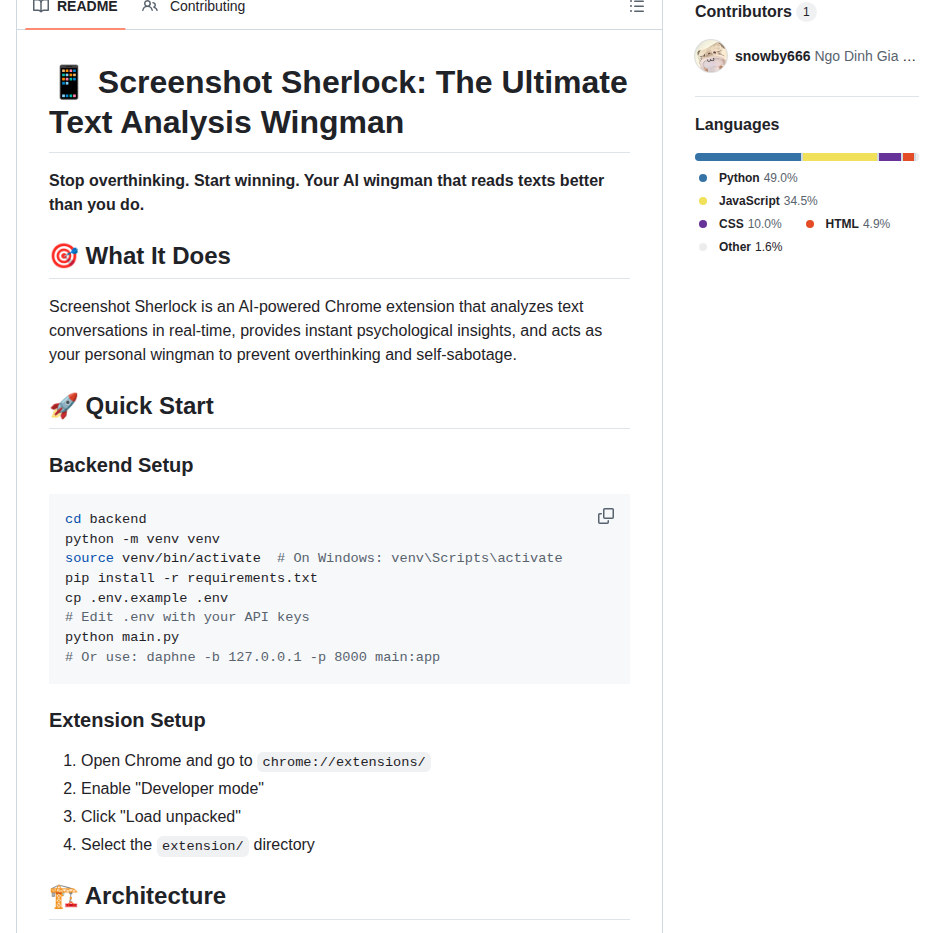Click the Contributors heading link

tap(743, 12)
